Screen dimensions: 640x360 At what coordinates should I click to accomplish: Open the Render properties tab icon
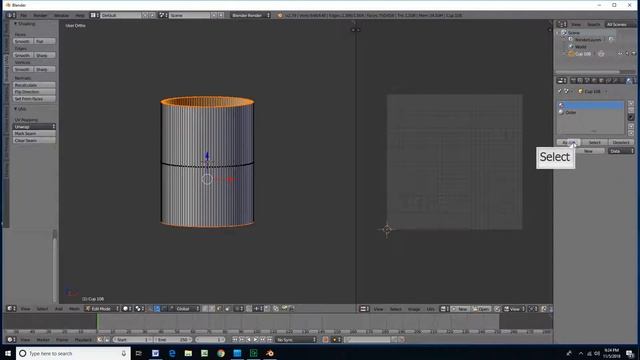(573, 80)
